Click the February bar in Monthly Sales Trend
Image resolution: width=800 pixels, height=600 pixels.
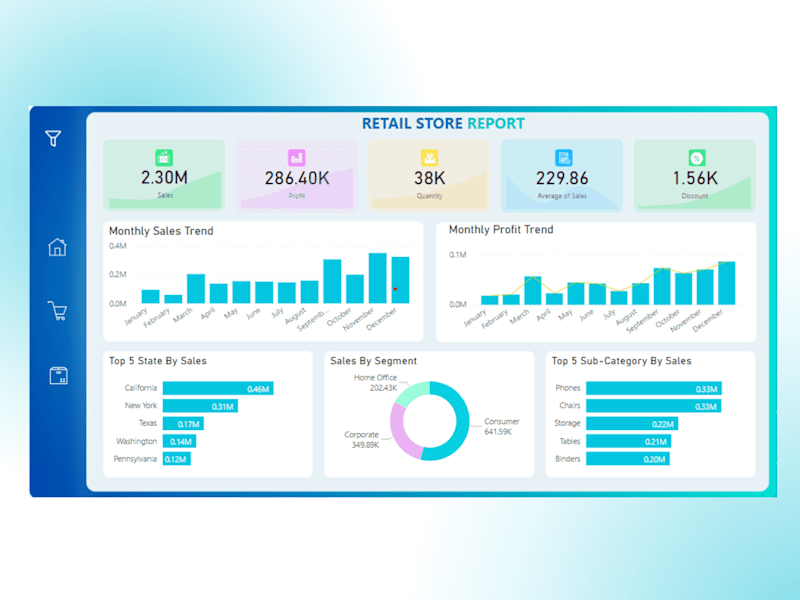pyautogui.click(x=173, y=299)
